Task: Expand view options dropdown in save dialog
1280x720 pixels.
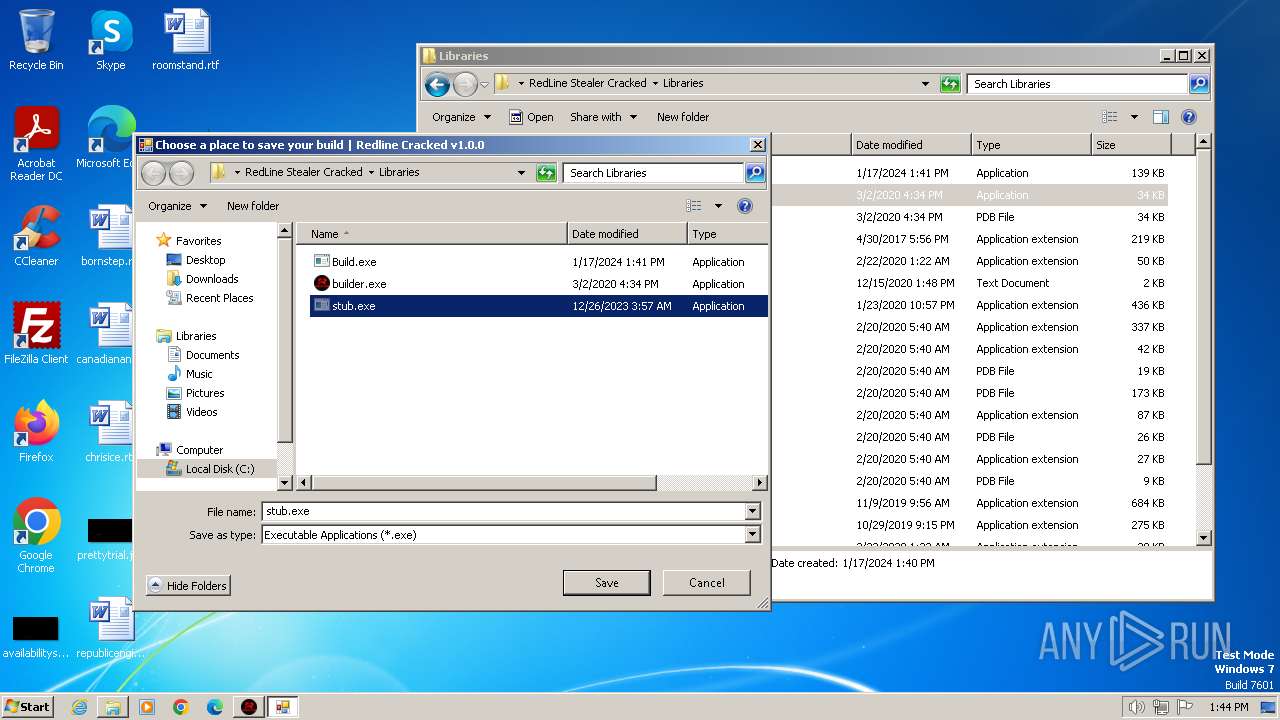Action: (718, 206)
